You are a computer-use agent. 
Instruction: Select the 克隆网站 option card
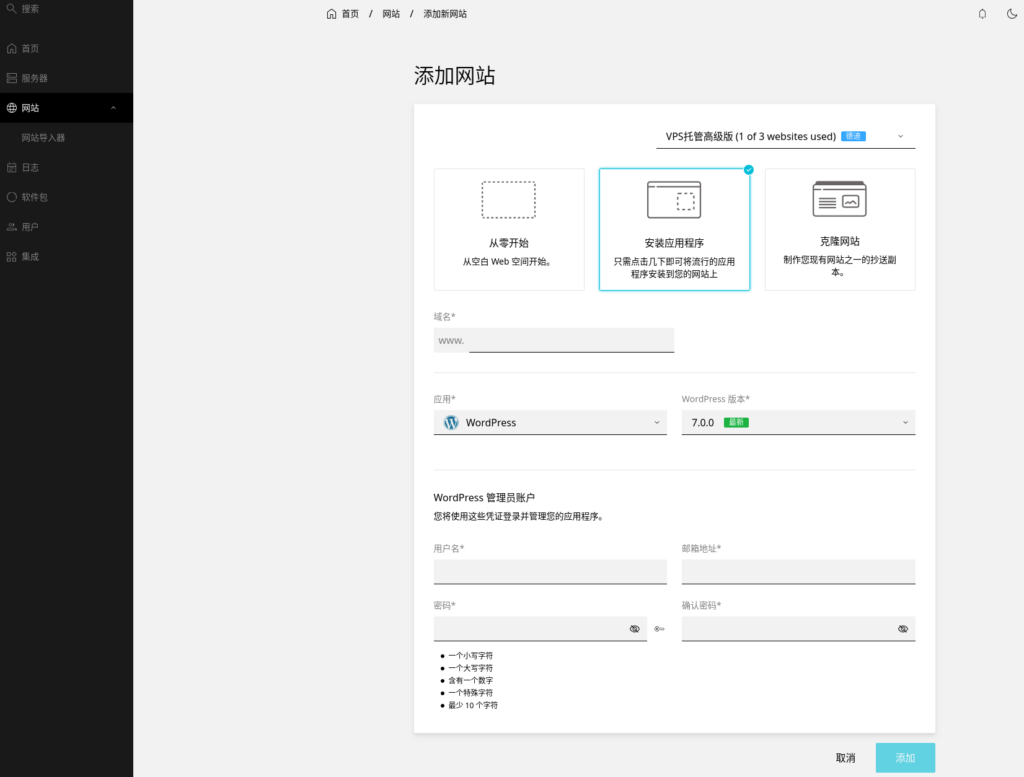[x=840, y=229]
